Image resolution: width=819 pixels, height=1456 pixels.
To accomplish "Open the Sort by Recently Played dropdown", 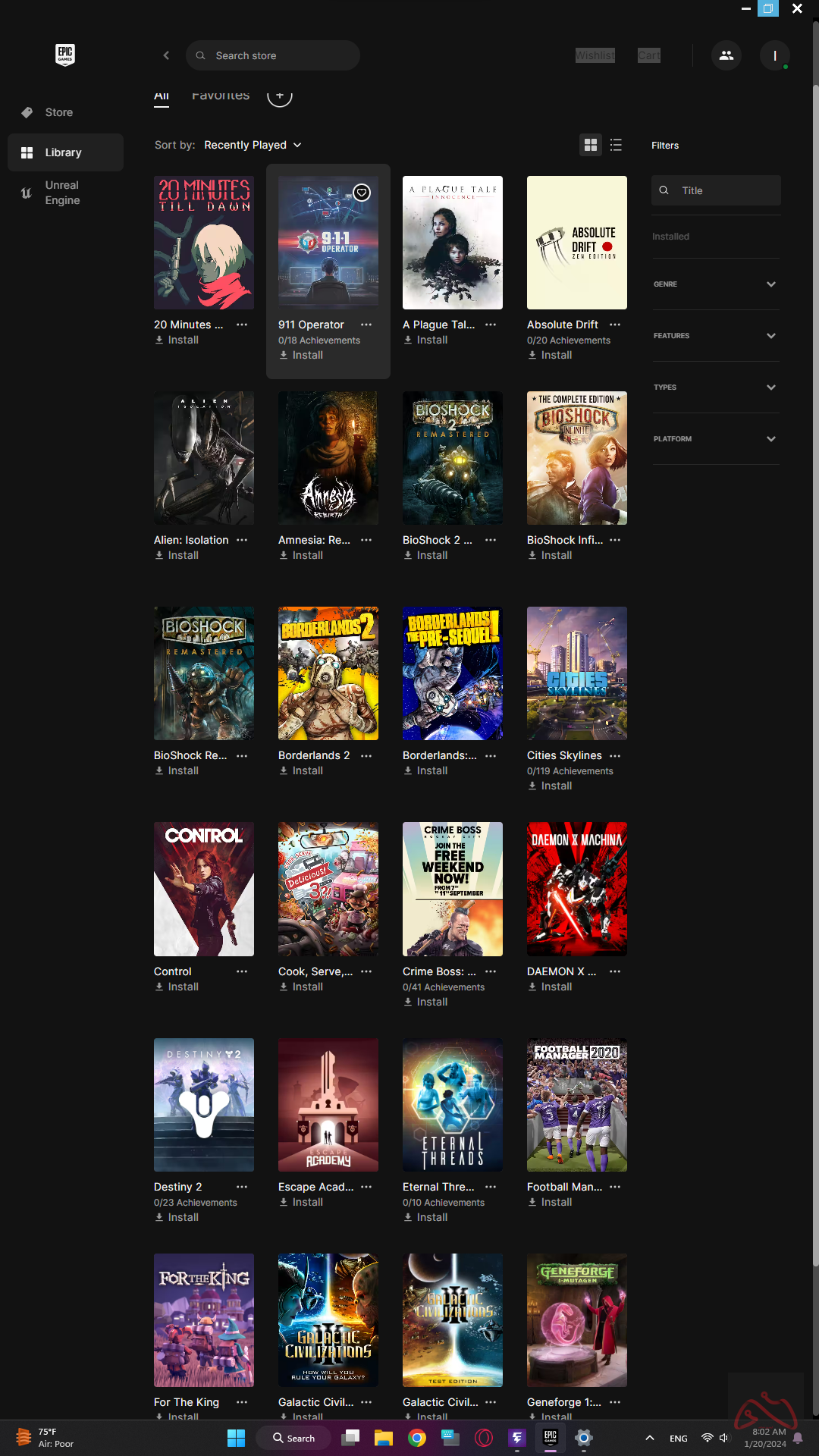I will (253, 145).
